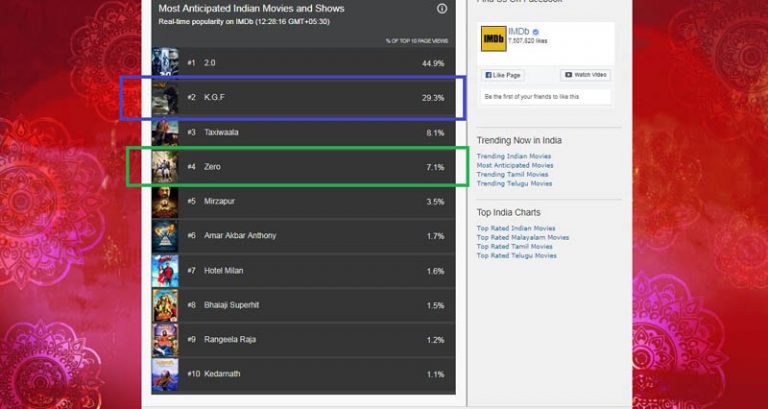Go to Trending Tamil Movies
The width and height of the screenshot is (768, 409).
click(x=512, y=174)
